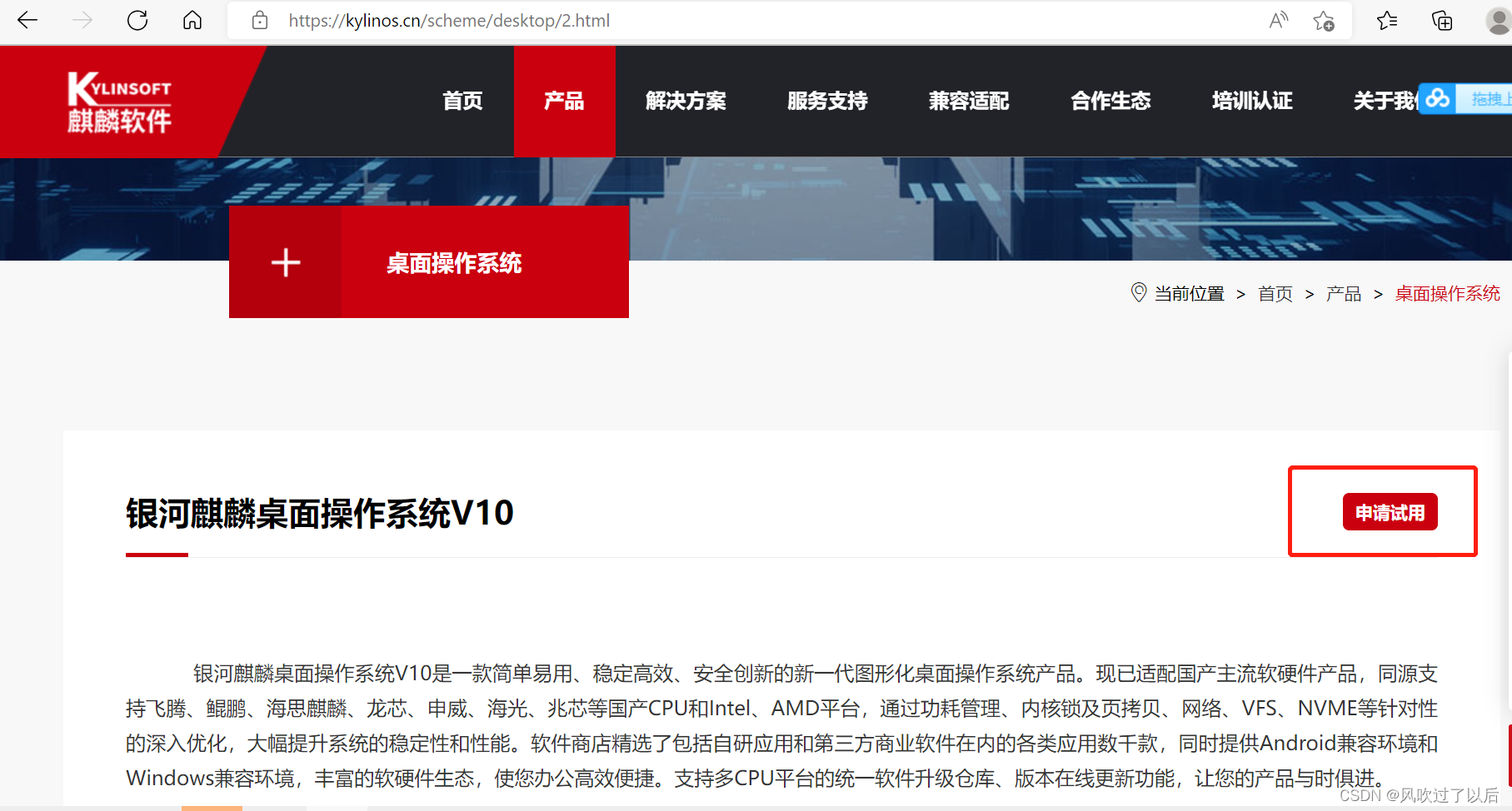Open the 服务支持 menu item
Viewport: 1512px width, 811px height.
pos(827,101)
